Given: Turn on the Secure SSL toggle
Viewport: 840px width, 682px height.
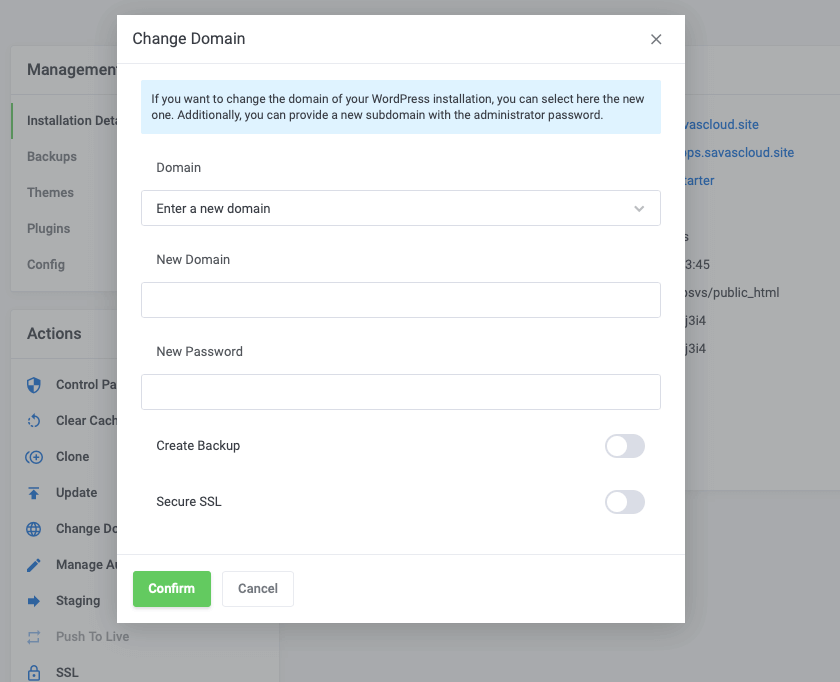Looking at the screenshot, I should [x=625, y=502].
